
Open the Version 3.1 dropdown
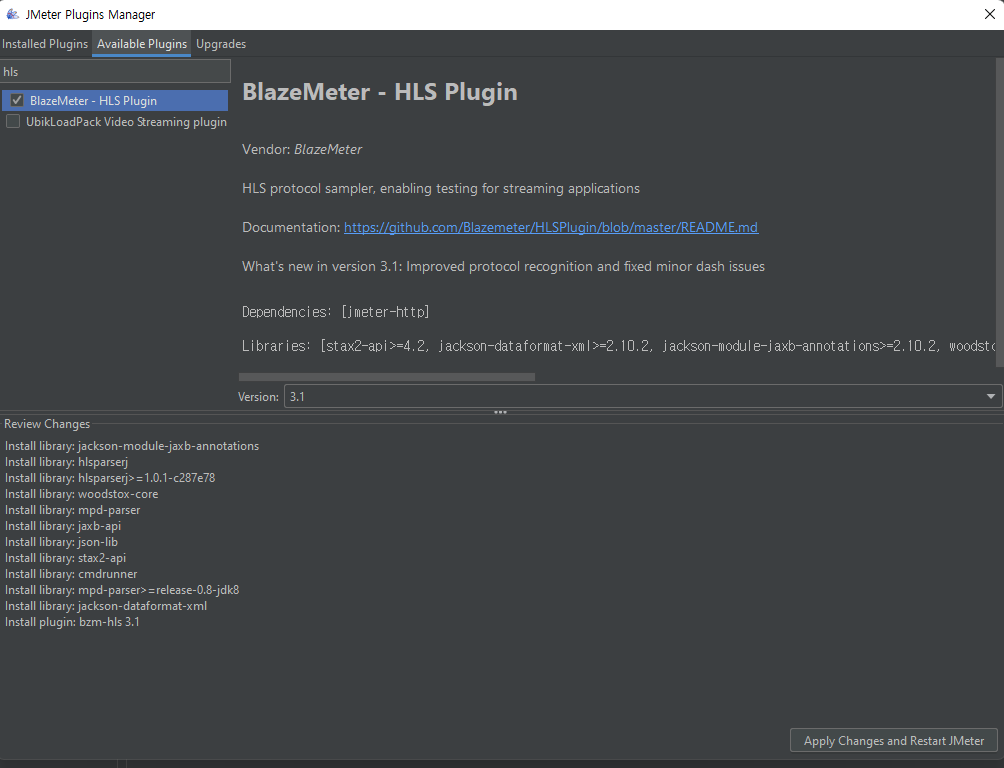tap(643, 396)
